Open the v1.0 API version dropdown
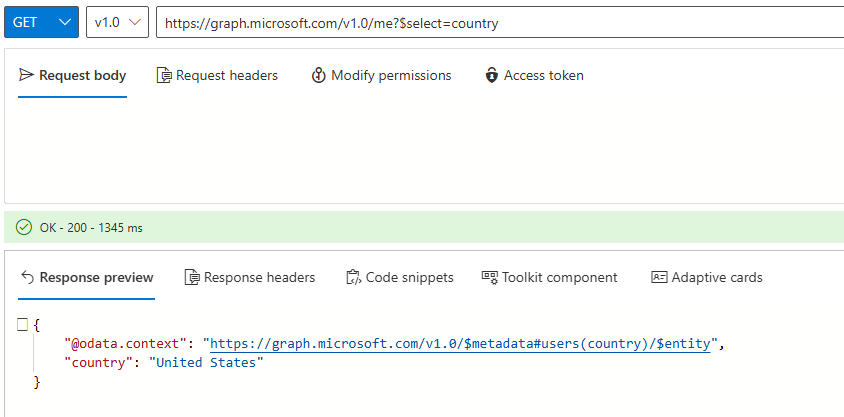The width and height of the screenshot is (844, 417). (117, 22)
